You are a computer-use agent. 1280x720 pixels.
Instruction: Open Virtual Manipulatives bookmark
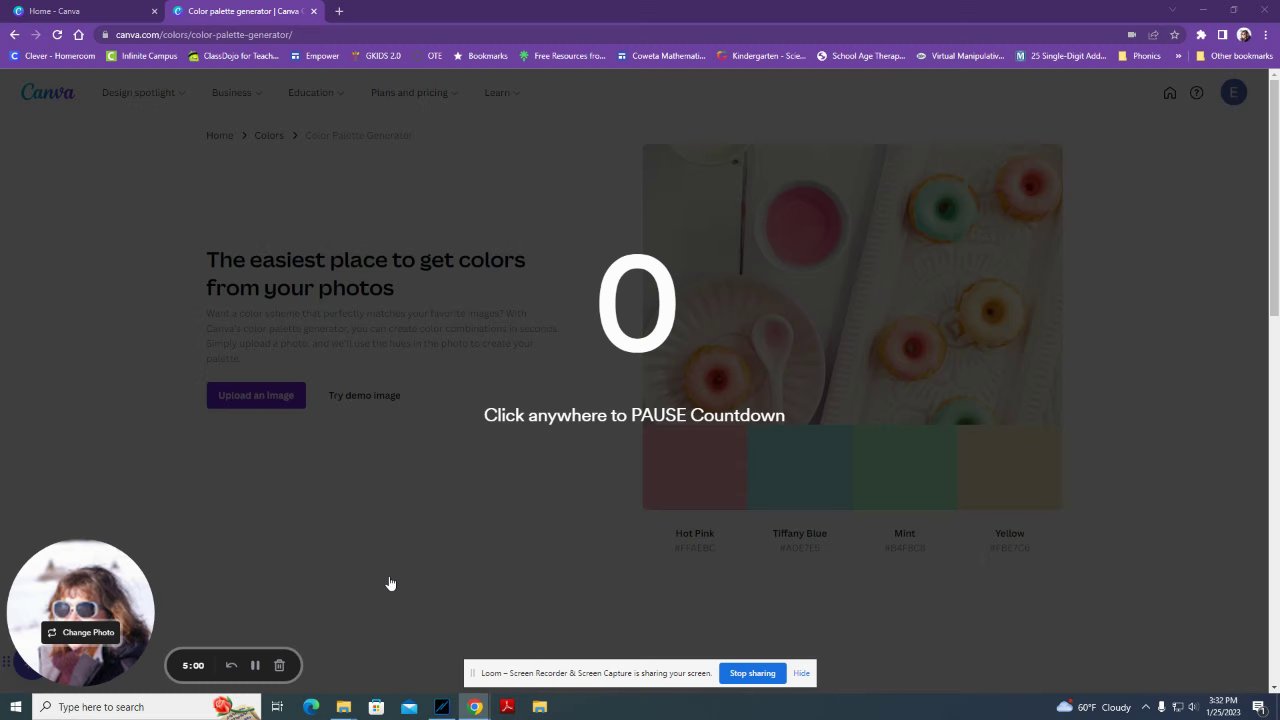[x=960, y=56]
